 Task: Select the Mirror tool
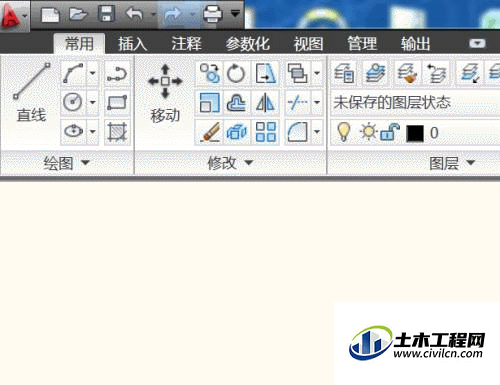265,102
